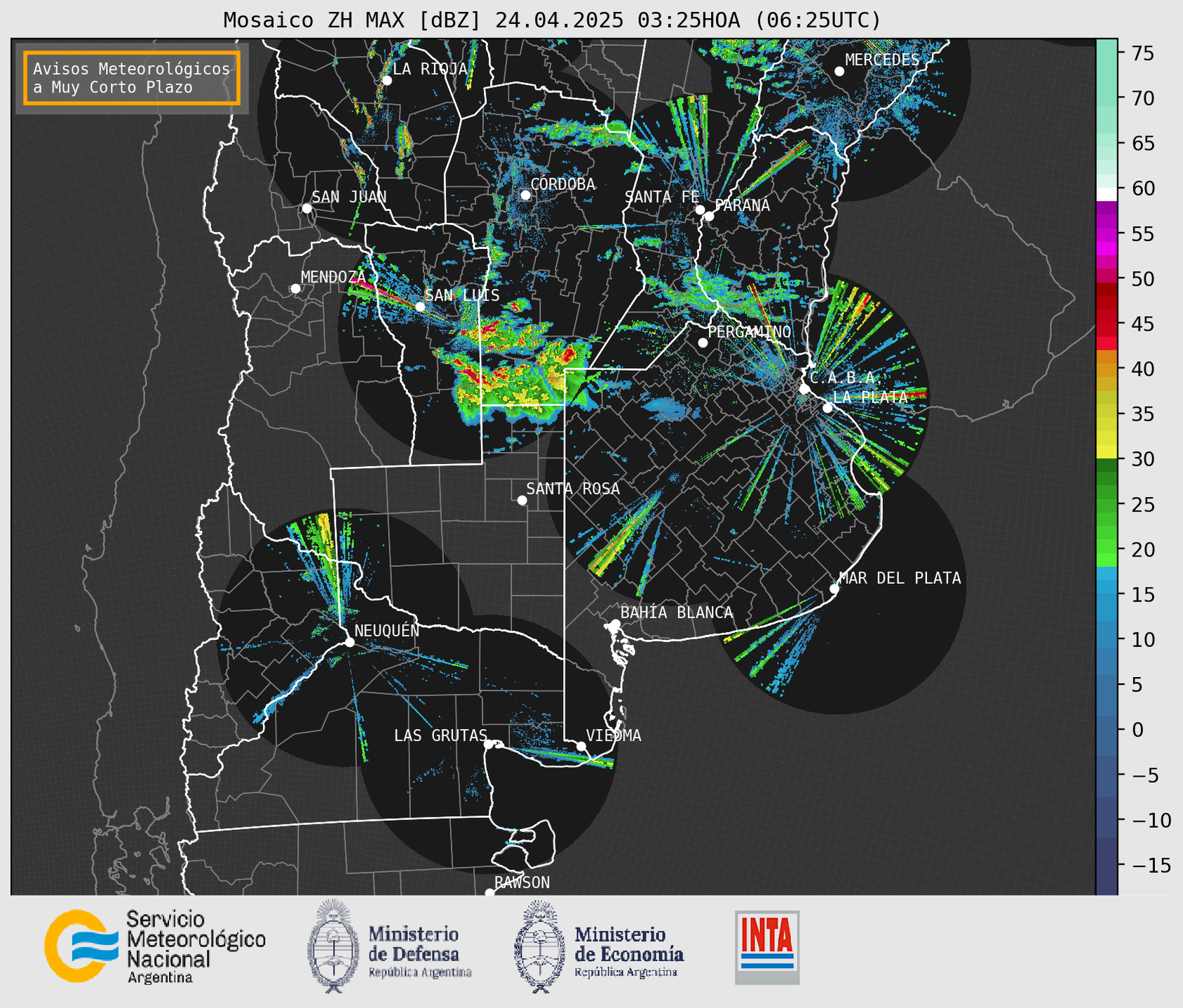Screen dimensions: 1183x1008
Task: Select the white 60 dBZ color band
Action: (x=1107, y=194)
